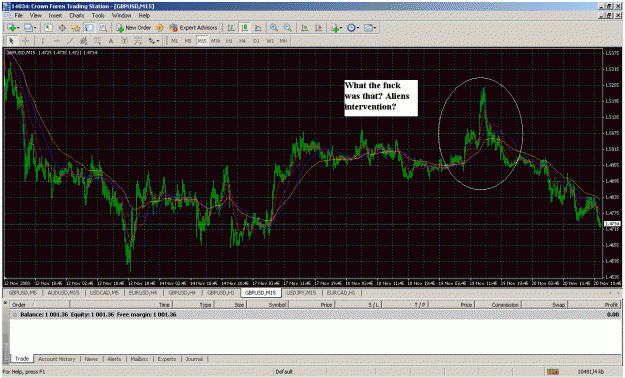Switch to Line Chart mode
The width and height of the screenshot is (625, 378).
[x=258, y=28]
